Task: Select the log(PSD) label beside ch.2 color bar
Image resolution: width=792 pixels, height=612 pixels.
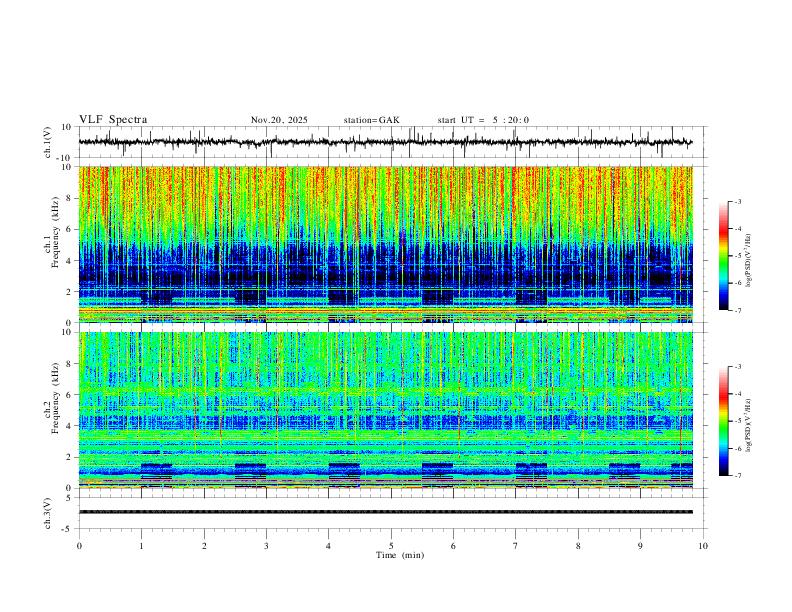Action: tap(749, 425)
